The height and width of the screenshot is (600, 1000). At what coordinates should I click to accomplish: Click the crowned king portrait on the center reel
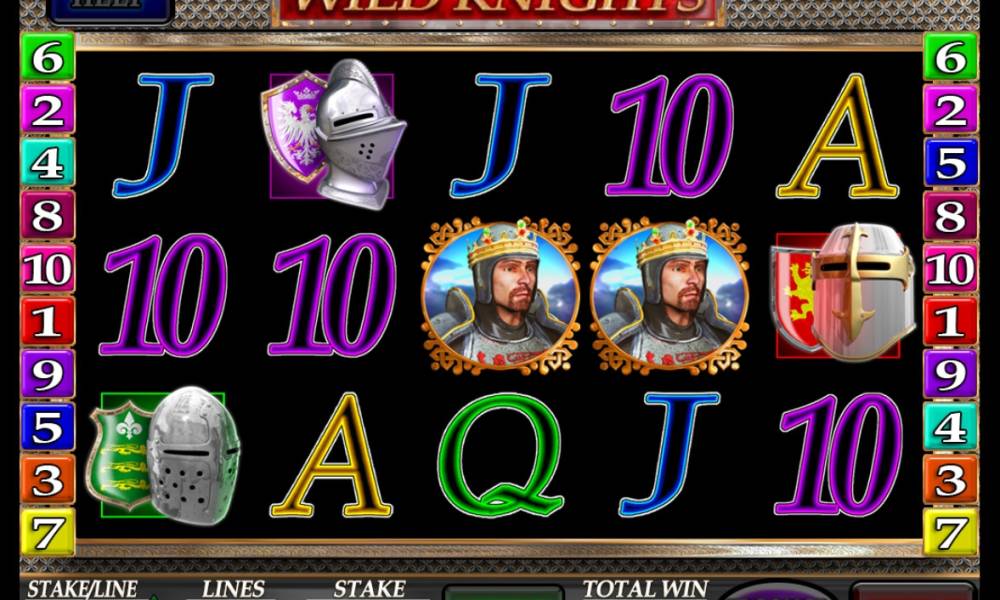[500, 295]
